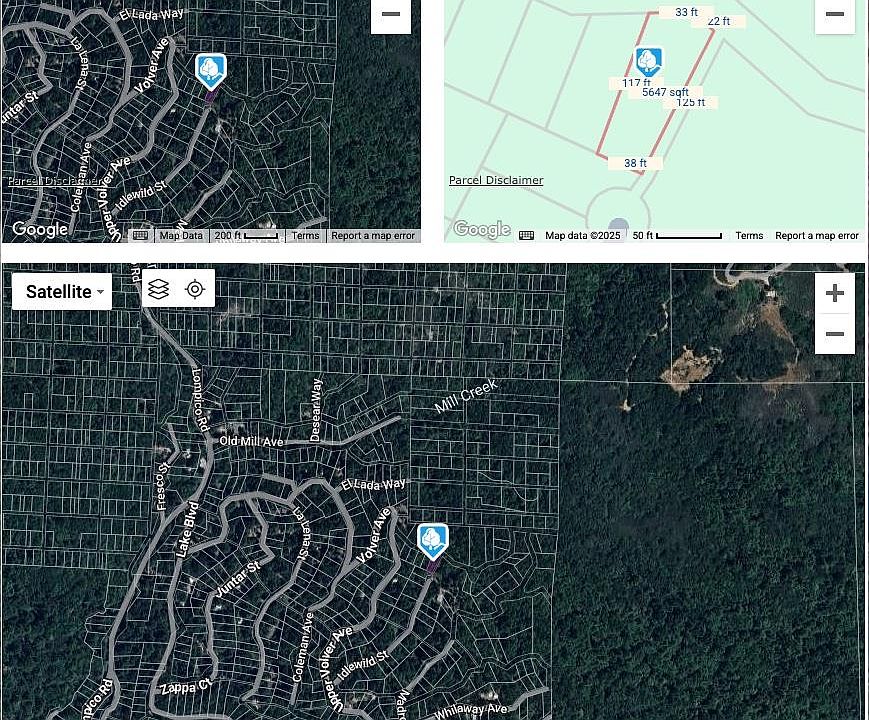Open Report a map error on parcel map
The image size is (869, 720).
(816, 236)
